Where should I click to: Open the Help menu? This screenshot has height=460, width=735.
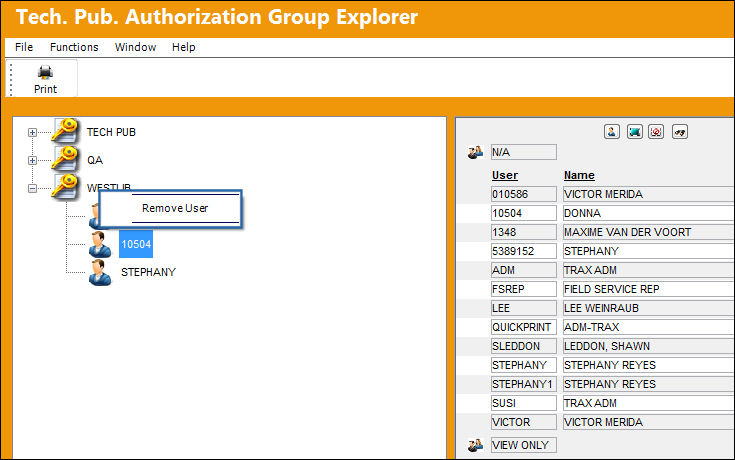coord(184,47)
